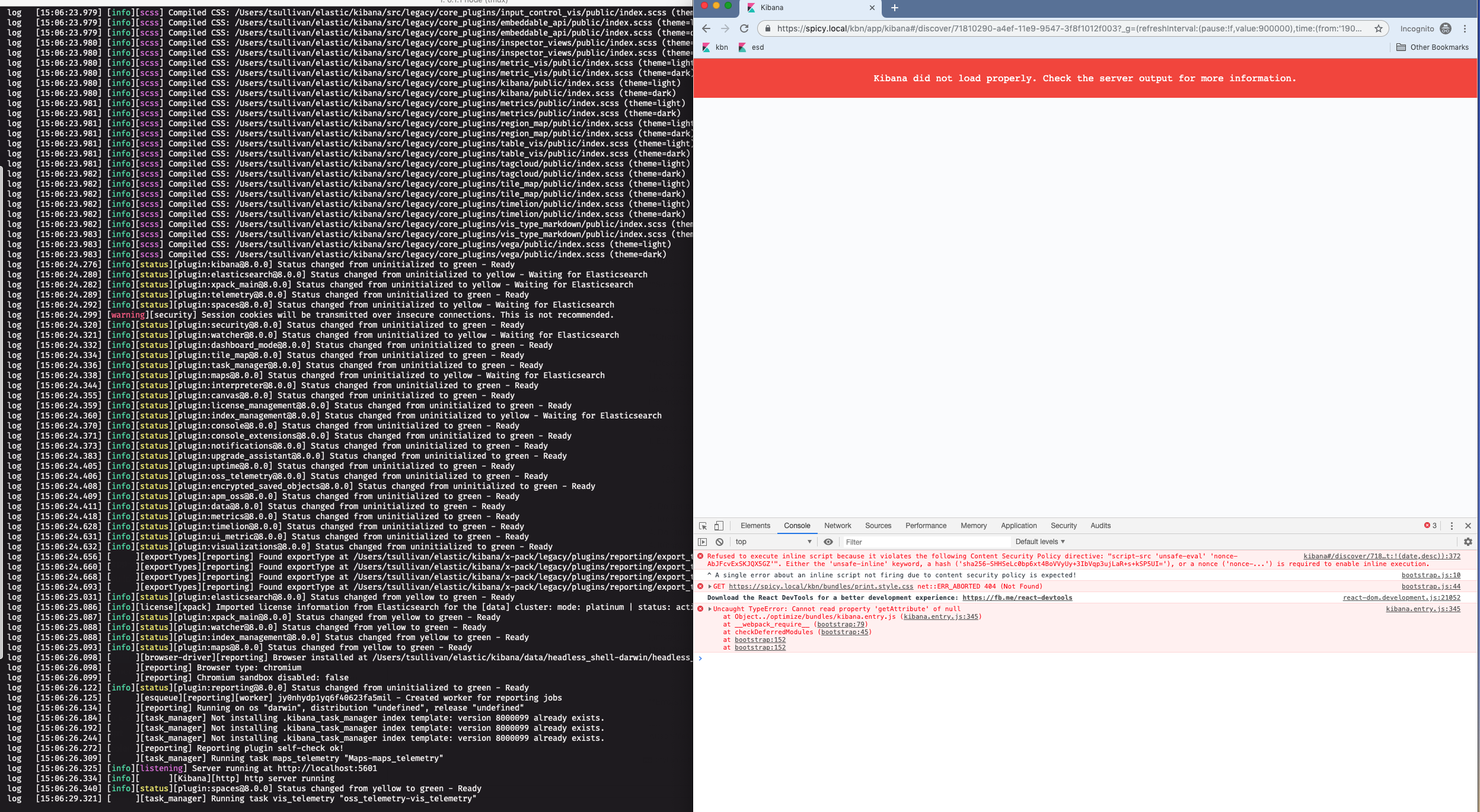Bookmark this page with the star icon
The height and width of the screenshot is (812, 1480).
[x=1379, y=28]
